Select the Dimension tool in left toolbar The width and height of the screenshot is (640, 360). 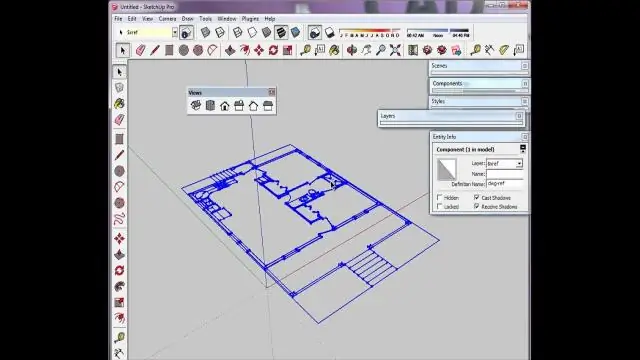(119, 353)
